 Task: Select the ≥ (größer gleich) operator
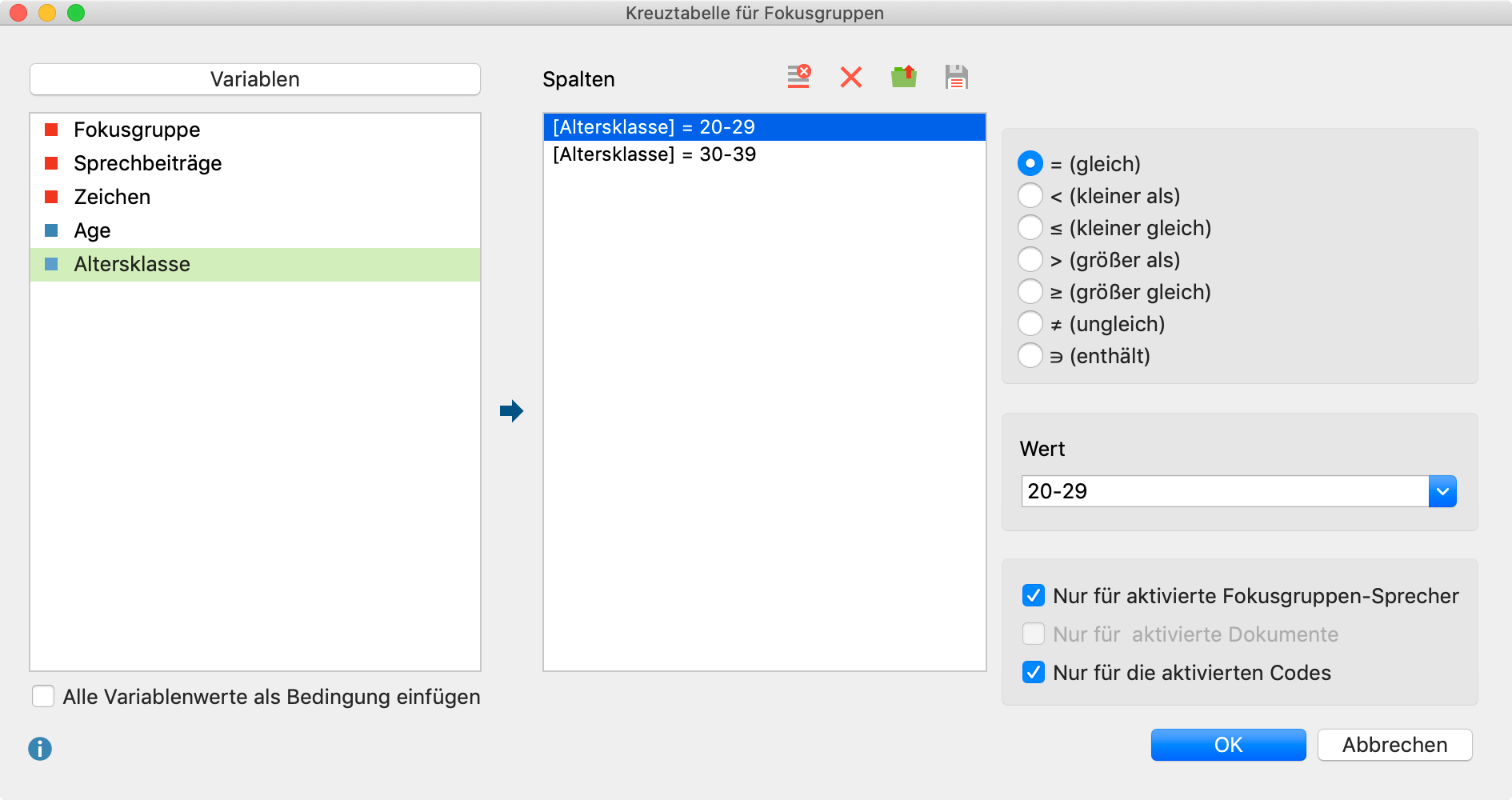[x=1030, y=291]
